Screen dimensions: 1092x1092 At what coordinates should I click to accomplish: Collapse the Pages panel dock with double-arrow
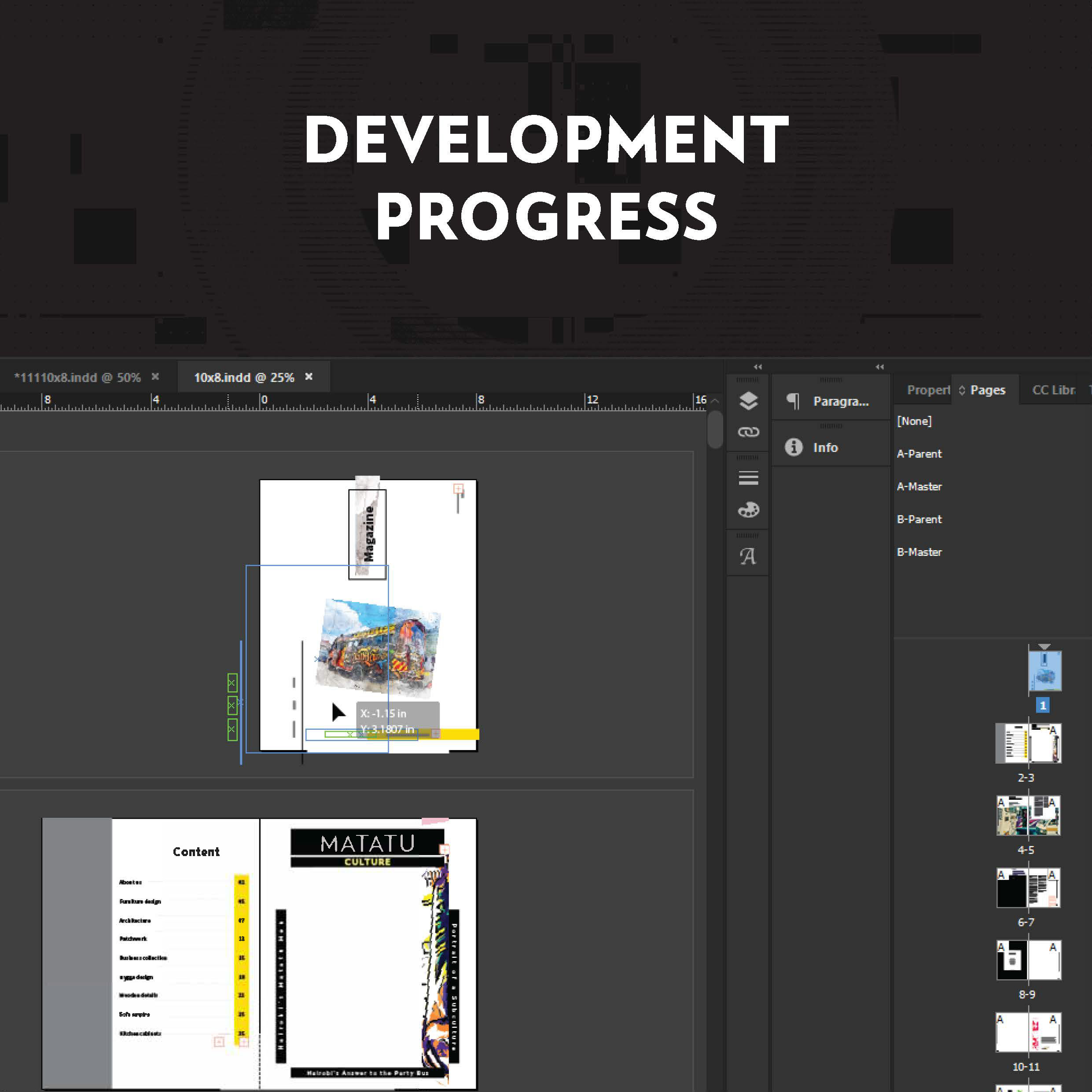(879, 367)
